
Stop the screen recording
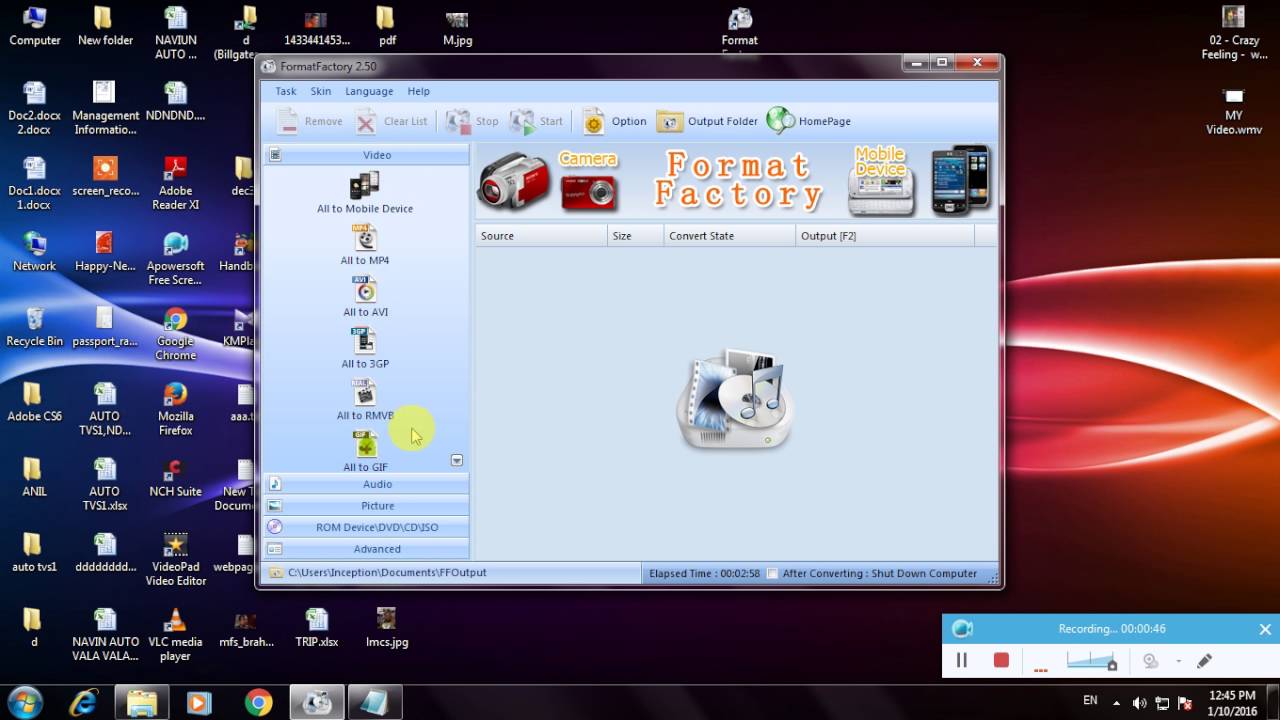click(x=1001, y=660)
